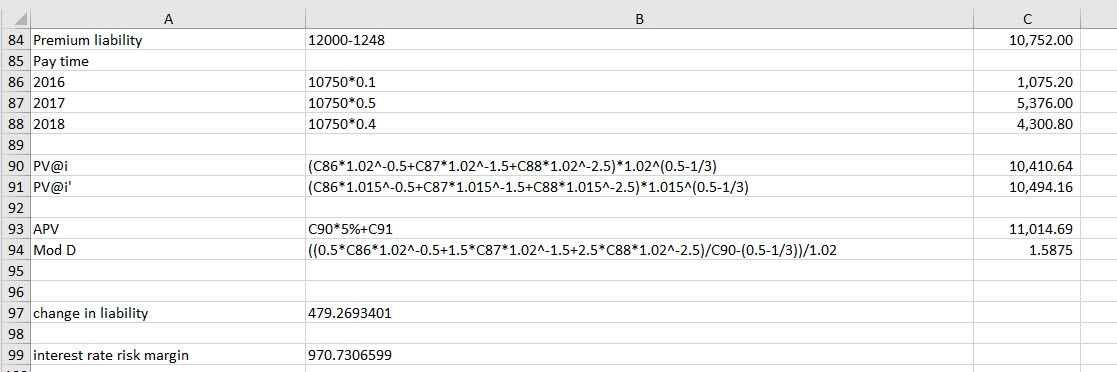The width and height of the screenshot is (1117, 372).
Task: Click the PV@i label cell
Action: 168,166
